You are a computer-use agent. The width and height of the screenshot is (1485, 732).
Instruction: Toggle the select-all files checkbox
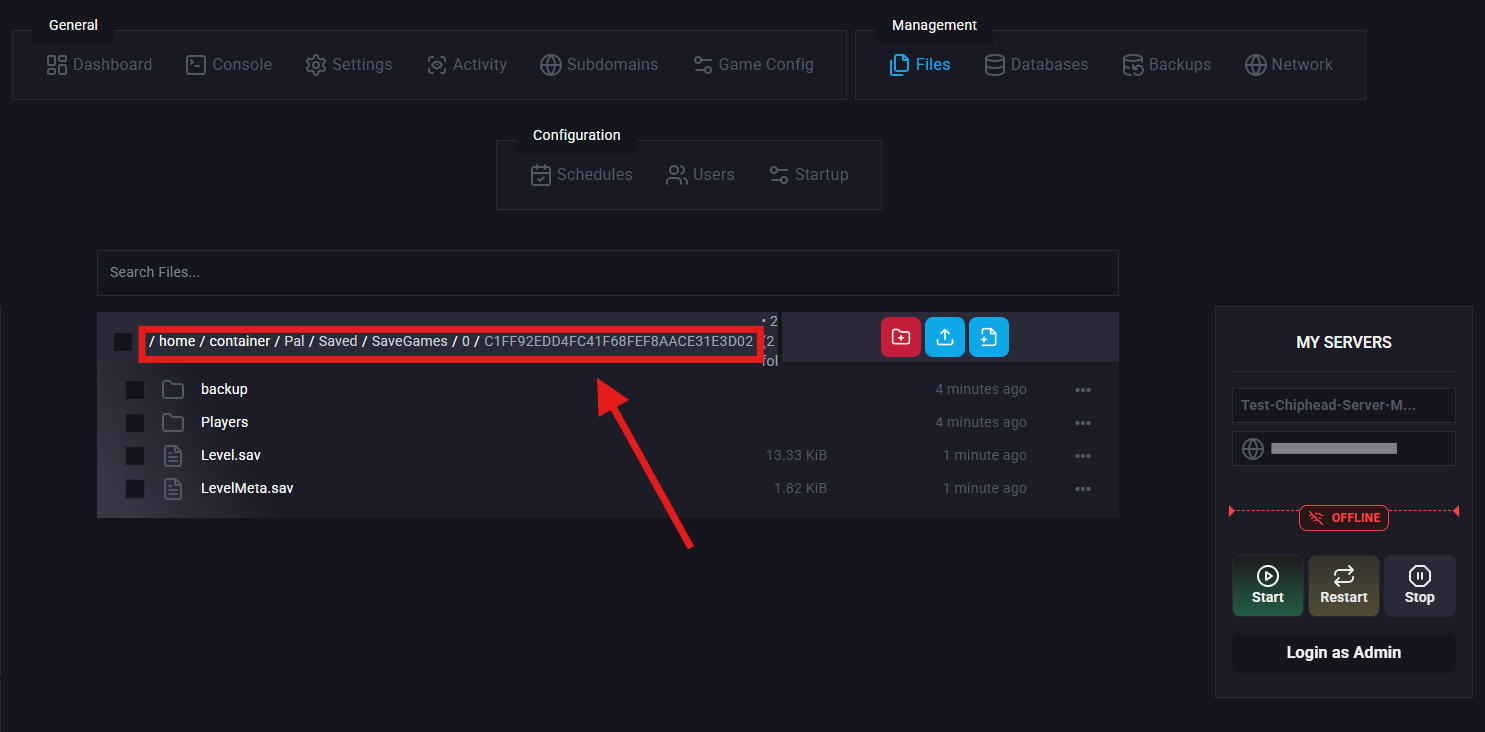click(123, 342)
